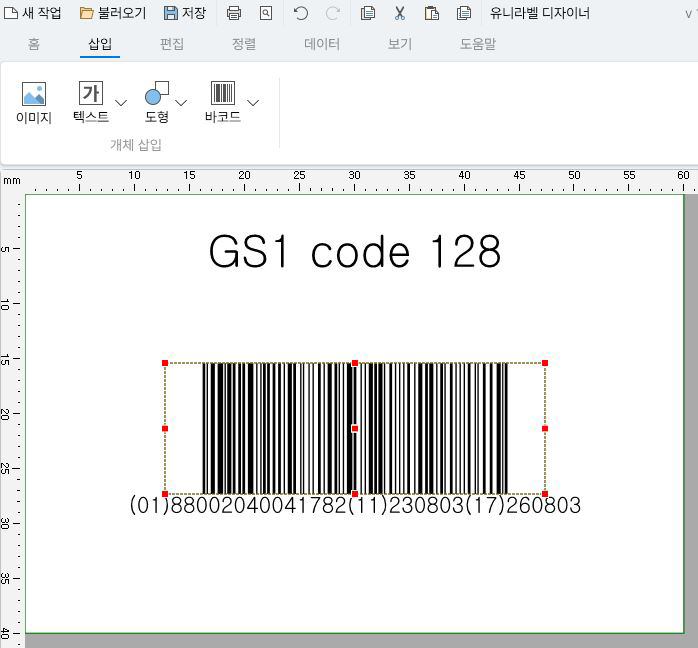
Task: Click the left-middle red handle of barcode
Action: pos(165,429)
